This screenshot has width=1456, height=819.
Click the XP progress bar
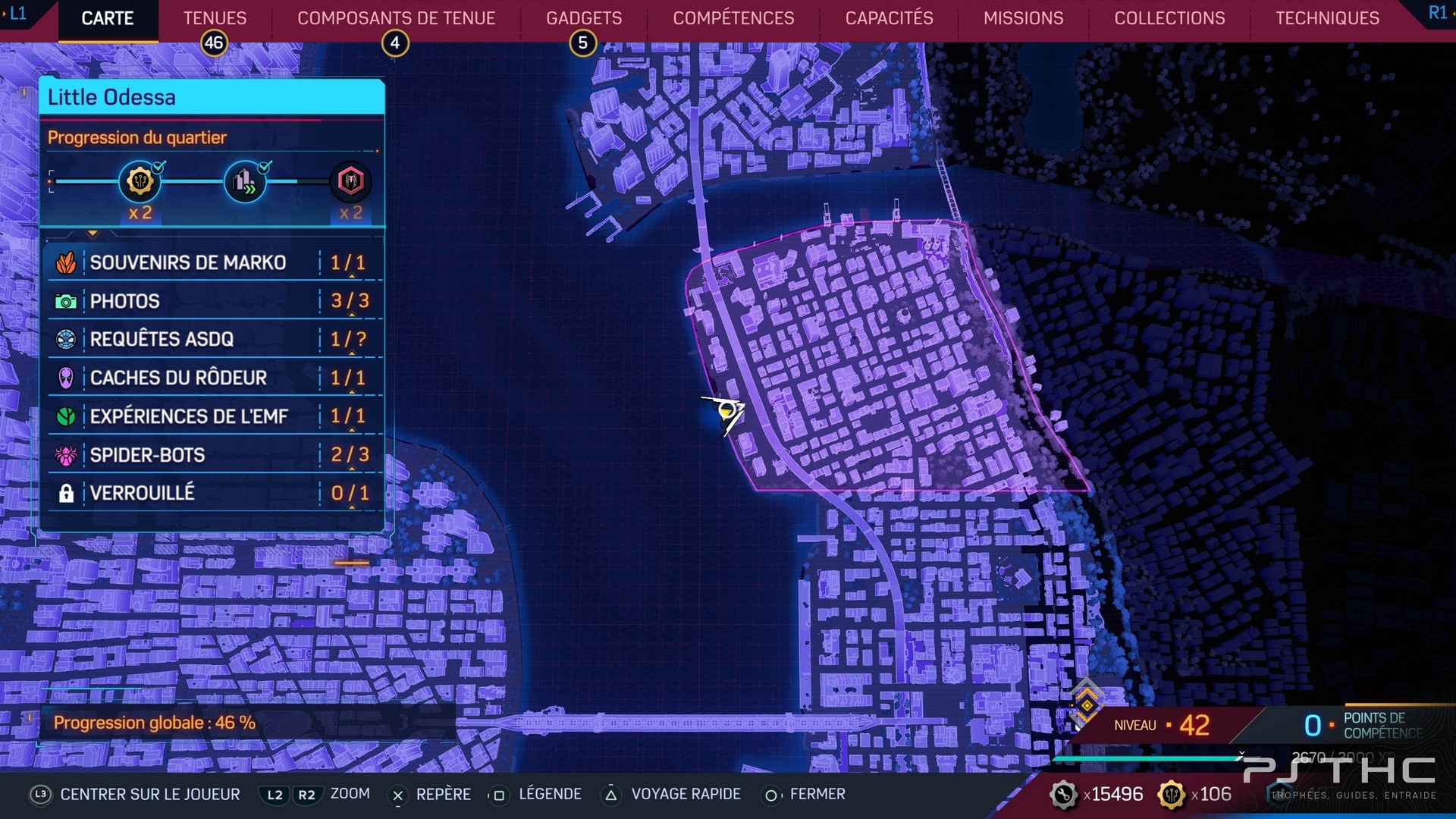1150,758
